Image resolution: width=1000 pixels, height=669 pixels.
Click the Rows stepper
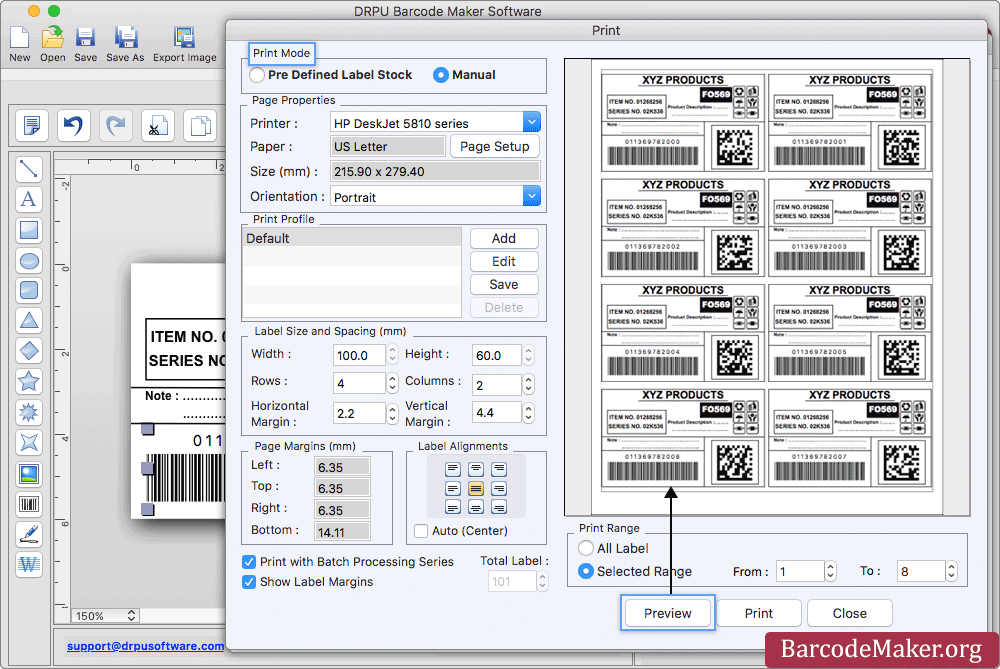coord(393,383)
